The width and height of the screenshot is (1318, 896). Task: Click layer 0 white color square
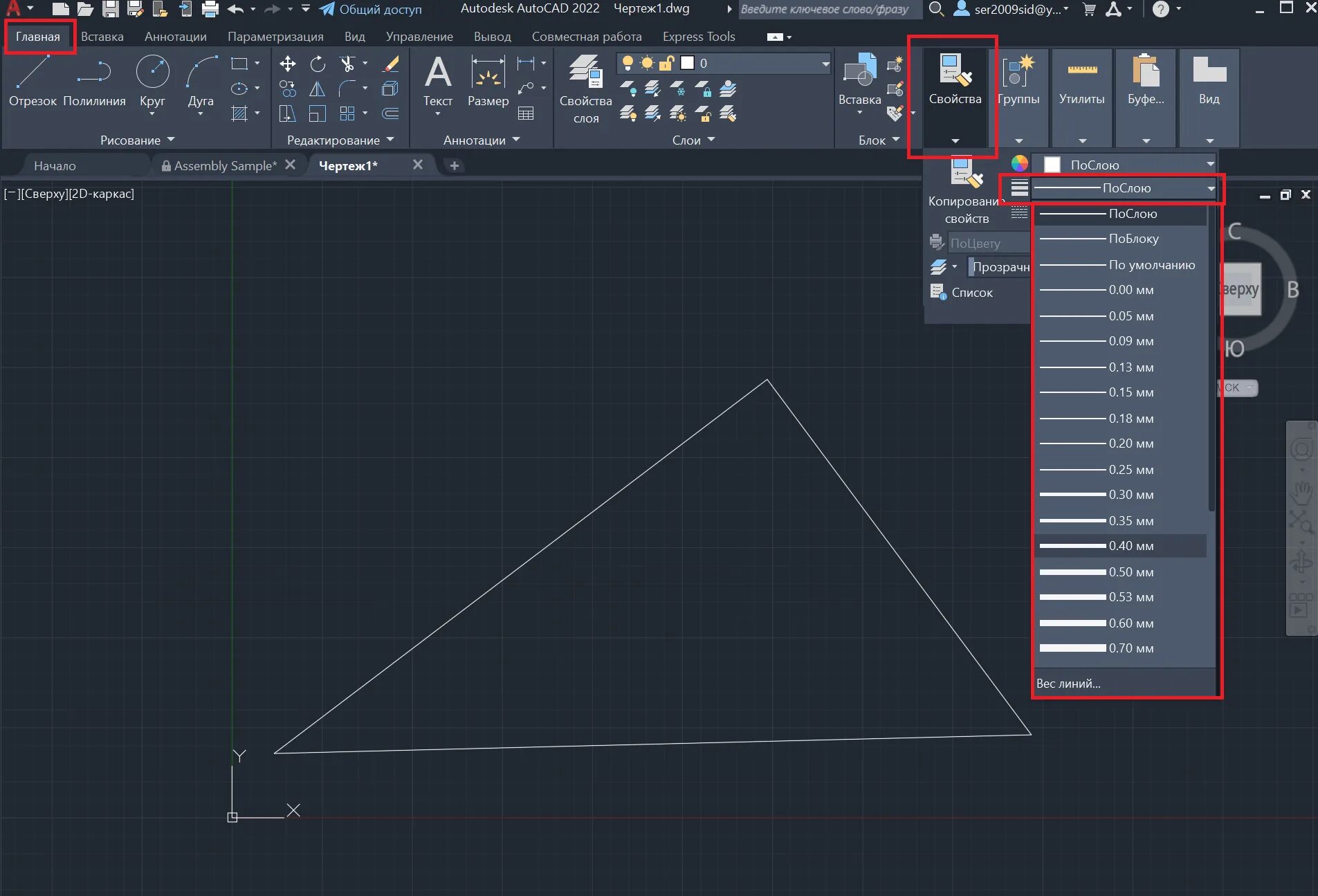[687, 64]
